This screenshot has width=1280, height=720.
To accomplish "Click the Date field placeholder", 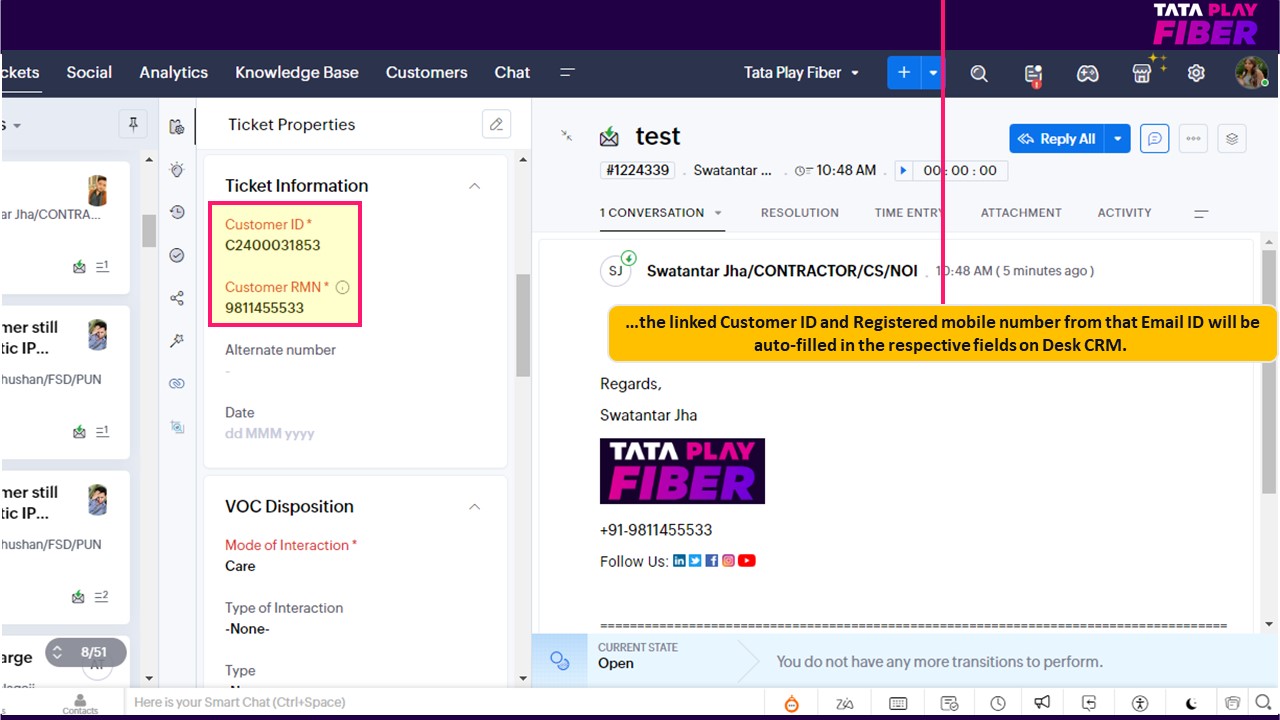I will (270, 434).
